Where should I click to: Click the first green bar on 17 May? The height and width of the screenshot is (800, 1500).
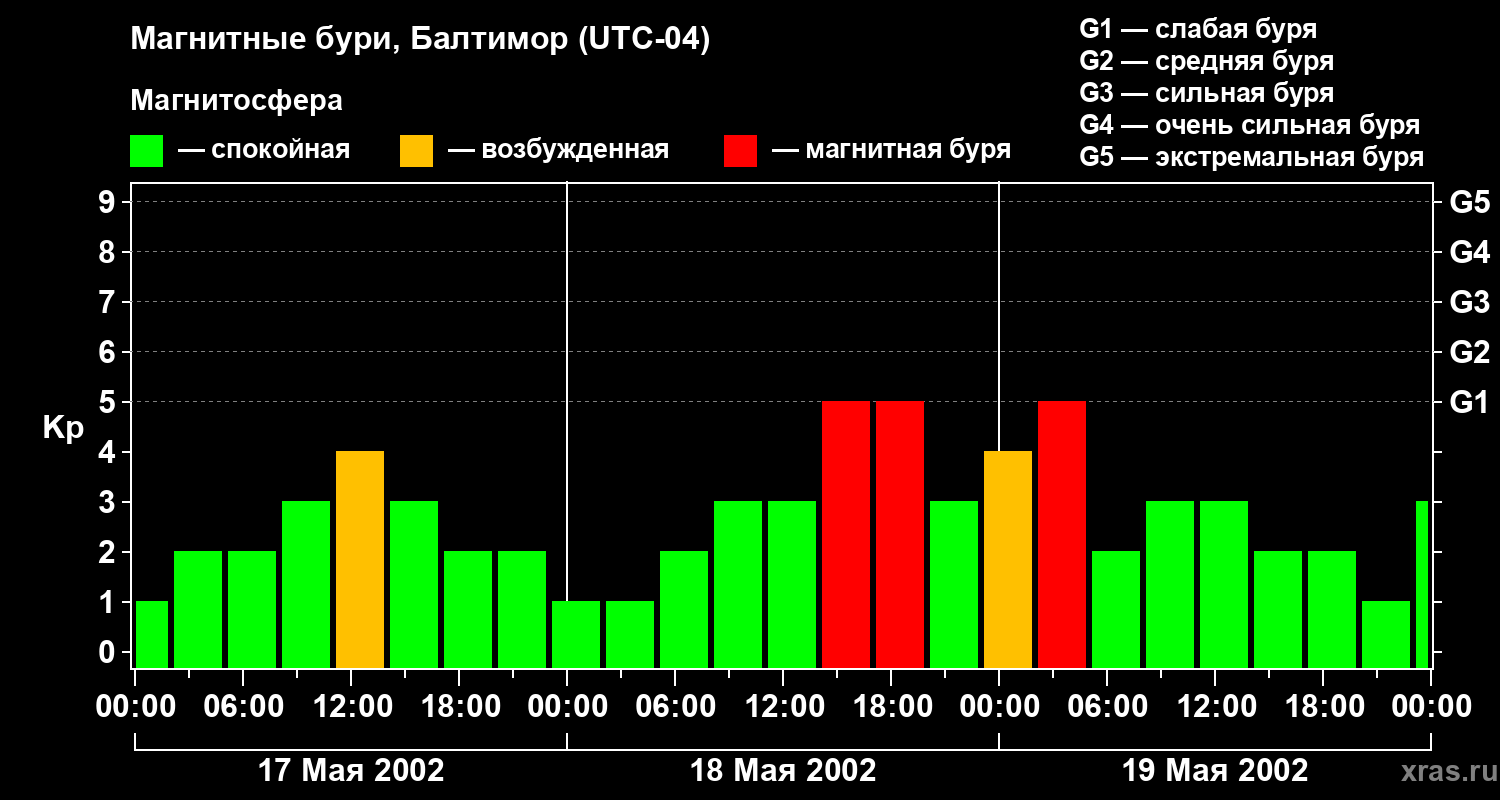click(x=152, y=634)
